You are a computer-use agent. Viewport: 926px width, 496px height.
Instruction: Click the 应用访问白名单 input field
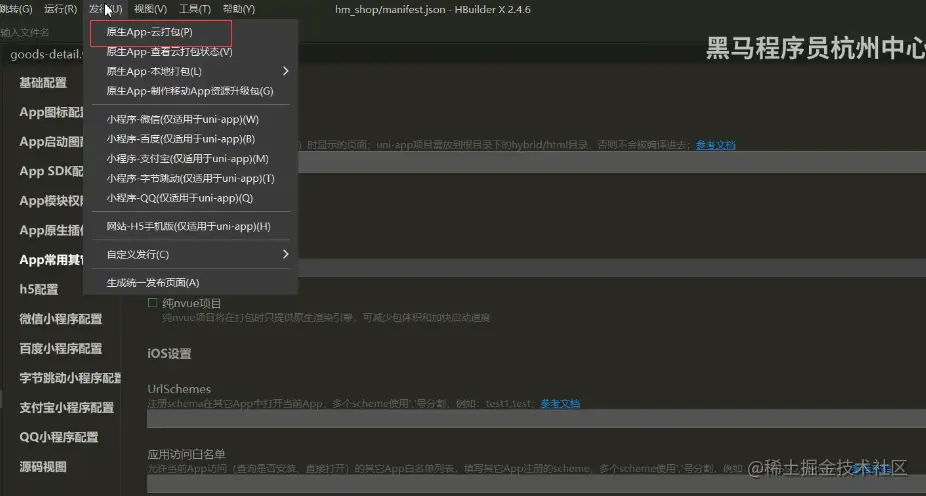536,484
